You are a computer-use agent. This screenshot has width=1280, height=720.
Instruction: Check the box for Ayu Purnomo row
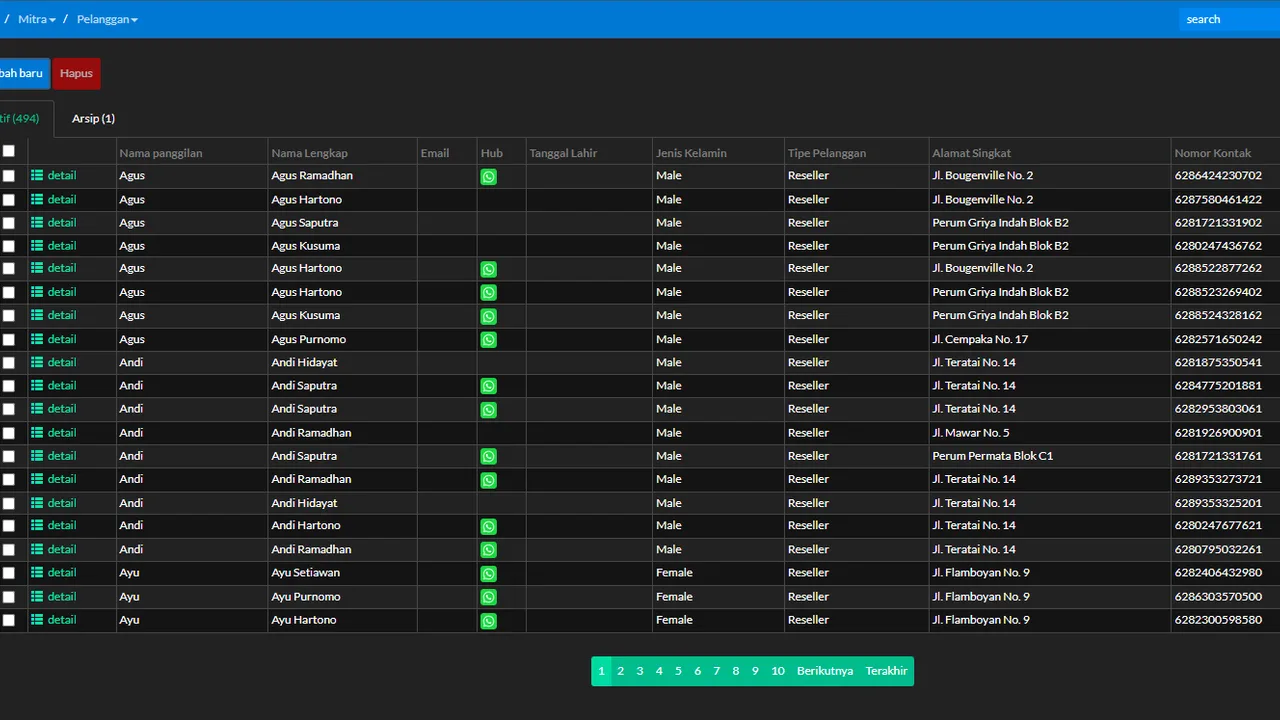pos(9,597)
